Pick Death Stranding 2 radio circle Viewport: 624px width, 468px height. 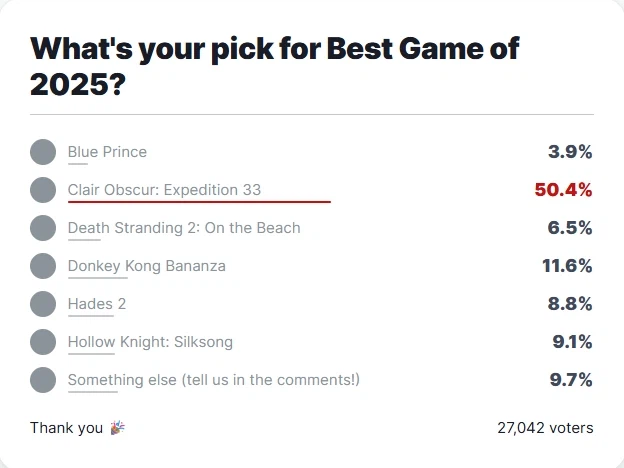coord(43,228)
